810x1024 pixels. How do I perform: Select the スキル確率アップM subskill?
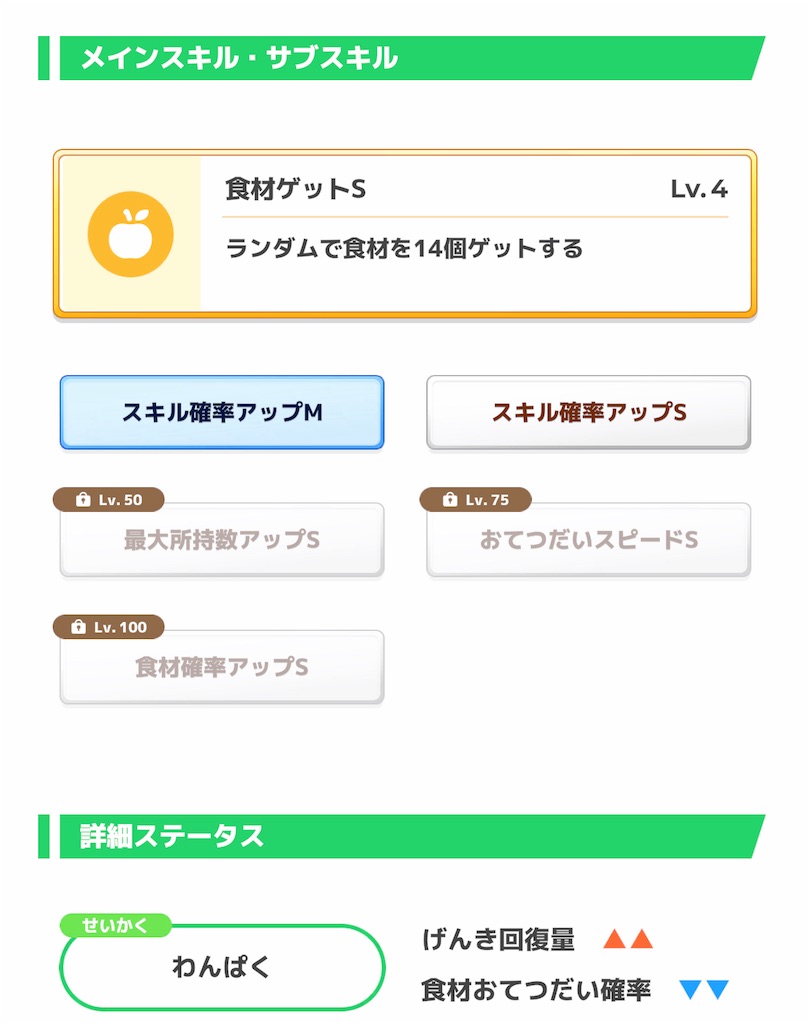(x=222, y=413)
